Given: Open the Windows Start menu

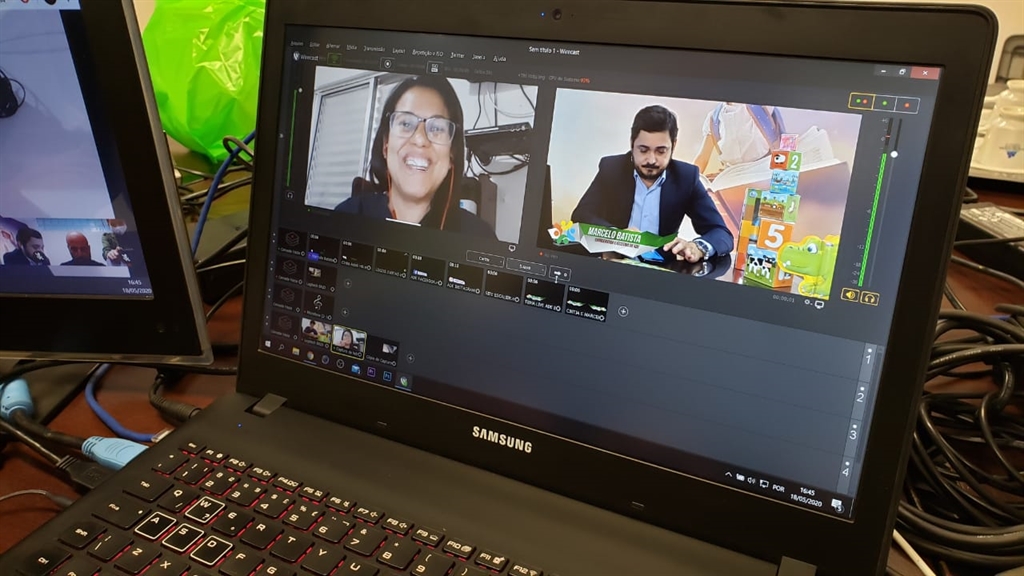Looking at the screenshot, I should tap(268, 344).
